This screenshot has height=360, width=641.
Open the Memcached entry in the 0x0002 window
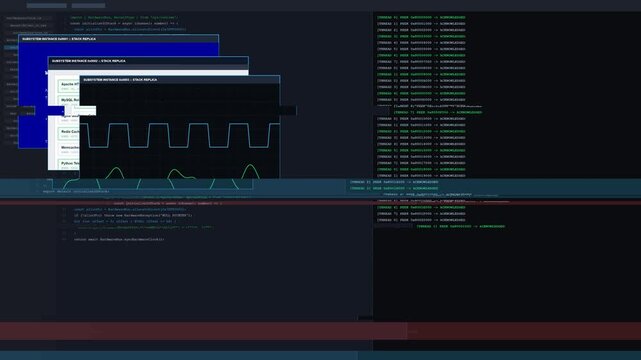click(69, 149)
